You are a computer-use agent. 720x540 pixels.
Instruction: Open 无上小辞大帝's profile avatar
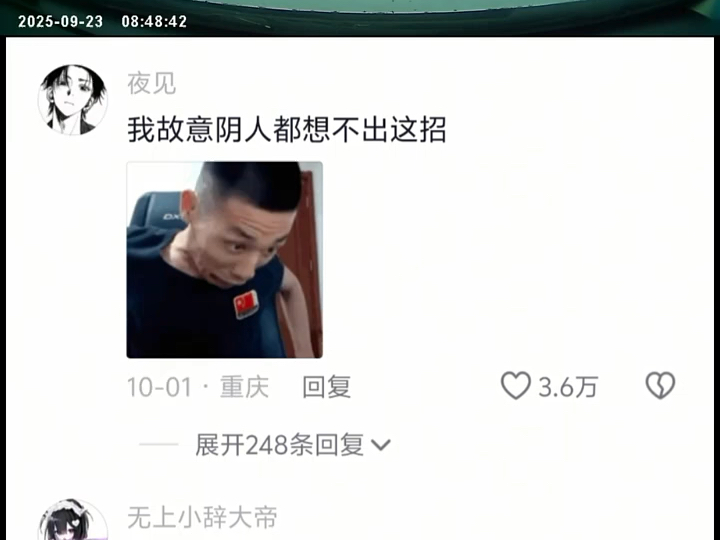(73, 520)
